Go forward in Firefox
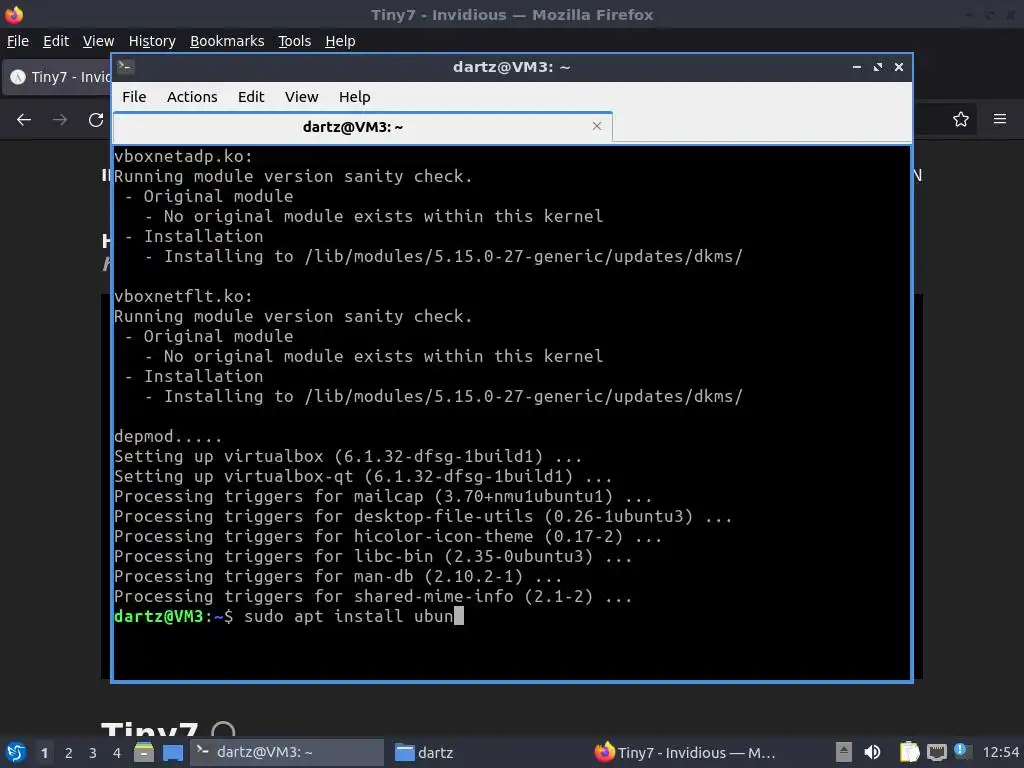The height and width of the screenshot is (768, 1024). tap(60, 120)
